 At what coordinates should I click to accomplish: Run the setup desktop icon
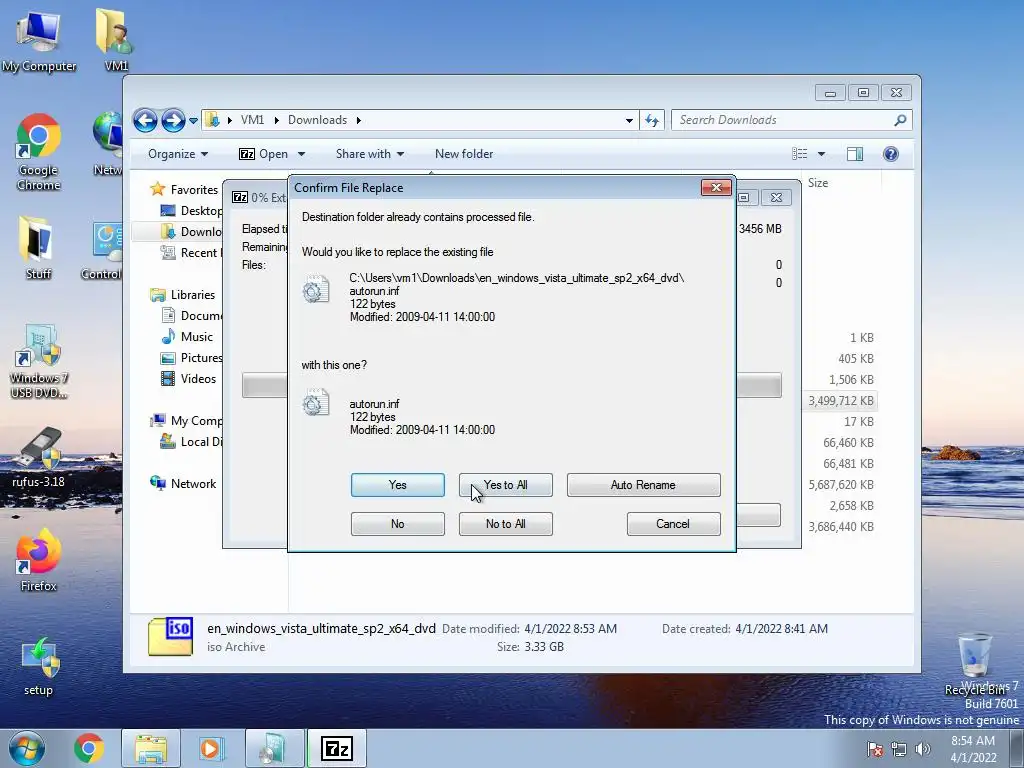pyautogui.click(x=39, y=666)
